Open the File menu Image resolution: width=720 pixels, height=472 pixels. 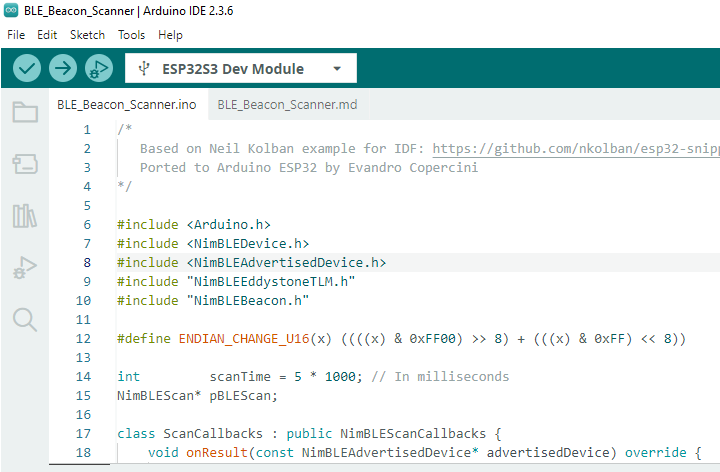[16, 35]
